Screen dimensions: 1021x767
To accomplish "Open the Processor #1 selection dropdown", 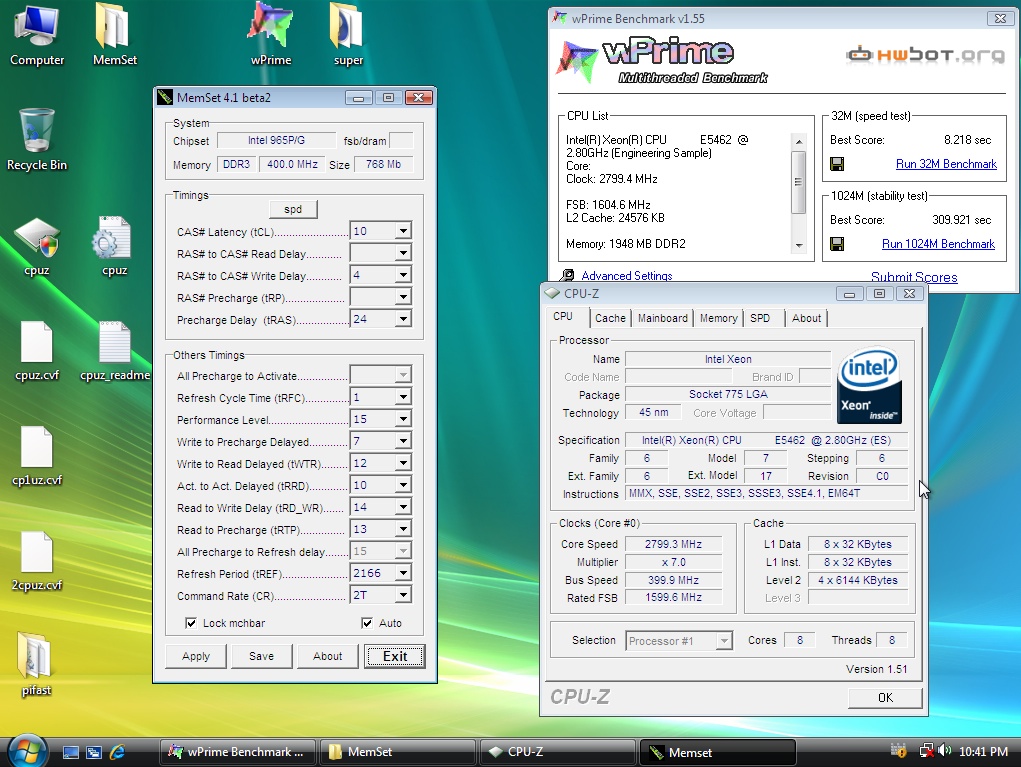I will [724, 641].
